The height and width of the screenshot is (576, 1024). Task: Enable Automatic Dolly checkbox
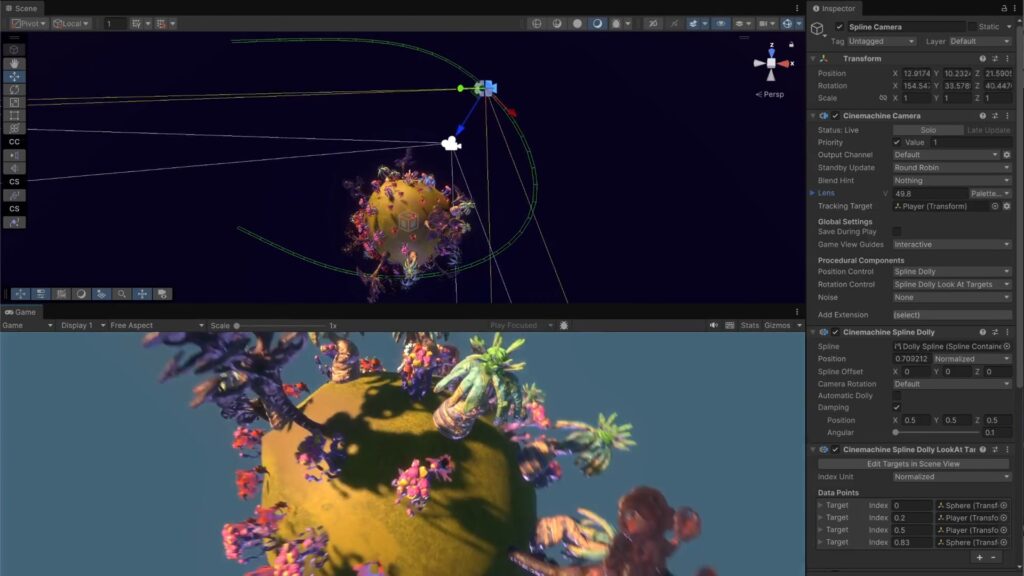pos(897,396)
